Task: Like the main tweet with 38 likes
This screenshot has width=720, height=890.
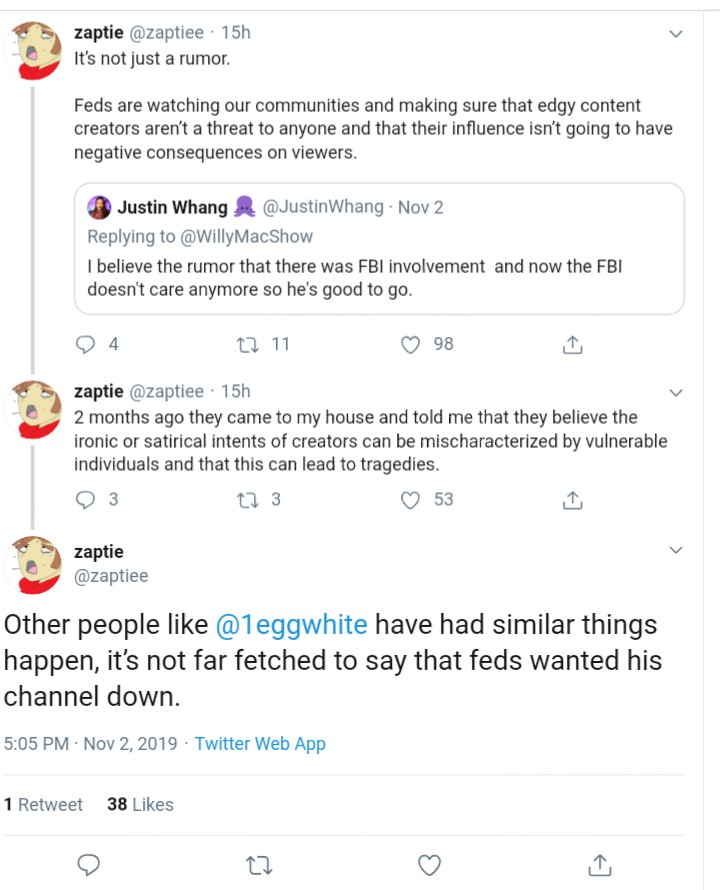Action: click(429, 865)
